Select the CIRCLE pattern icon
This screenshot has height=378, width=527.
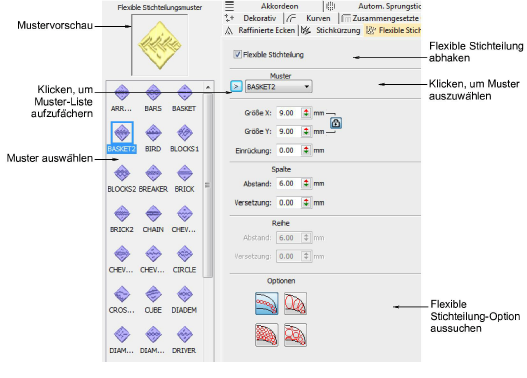coord(185,254)
